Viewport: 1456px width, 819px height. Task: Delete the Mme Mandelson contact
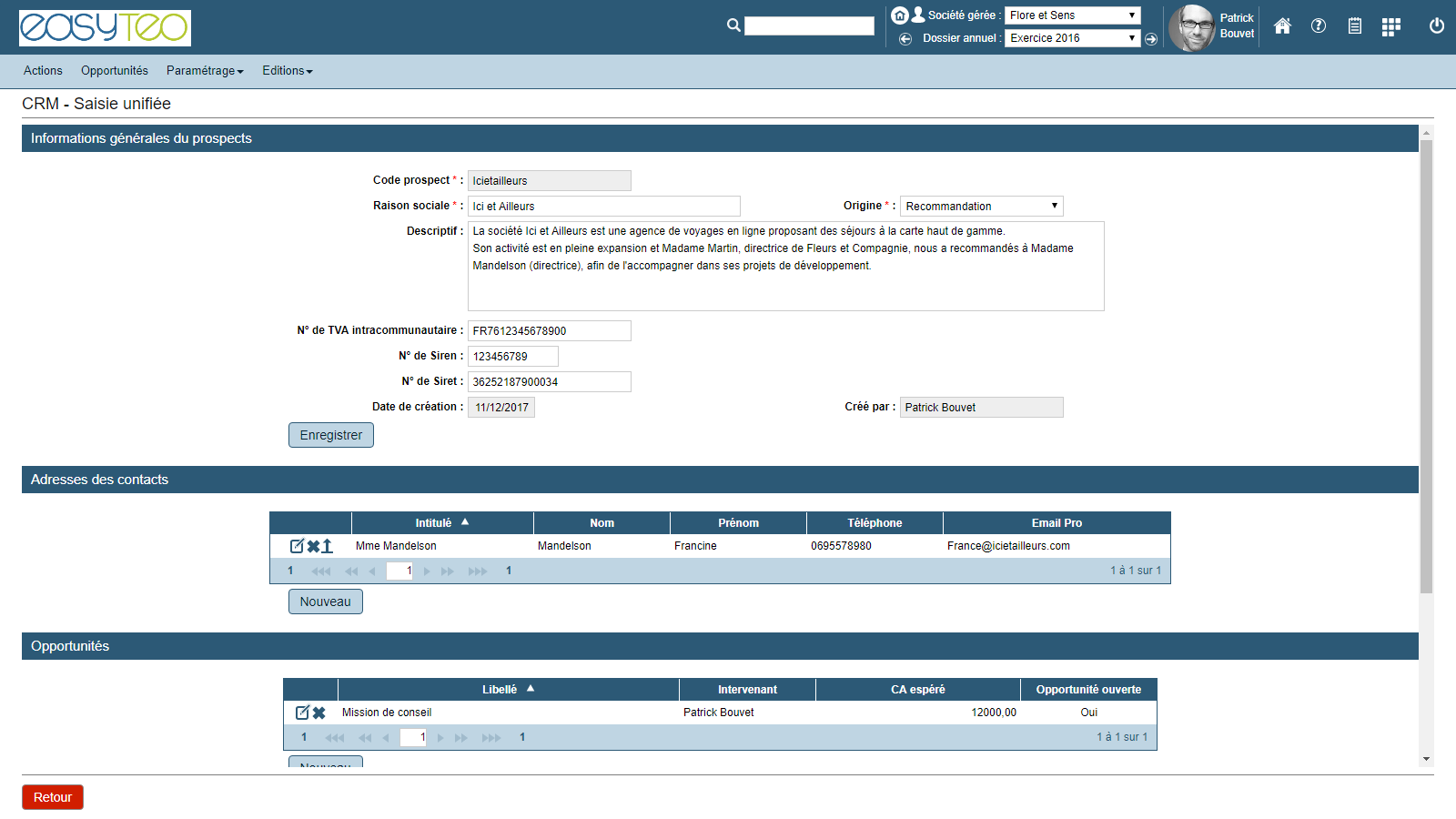(313, 546)
